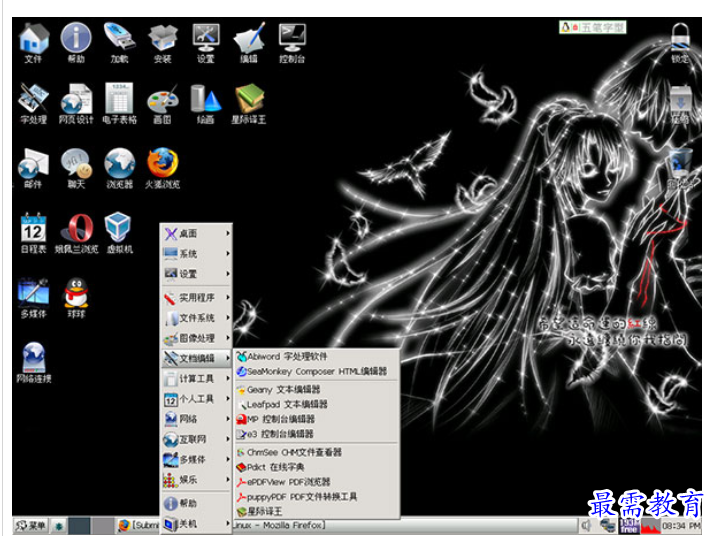Launch the 控制台 terminal desktop icon

point(292,43)
